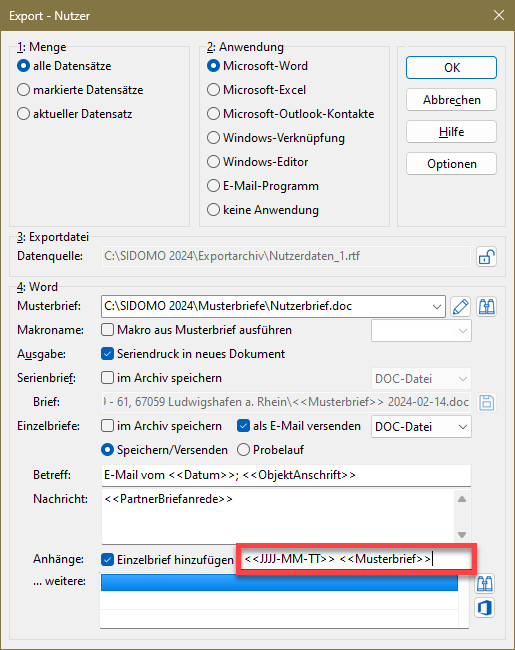Viewport: 515px width, 650px height.
Task: Uncheck Seriendruck in neues Dokument
Action: point(107,354)
